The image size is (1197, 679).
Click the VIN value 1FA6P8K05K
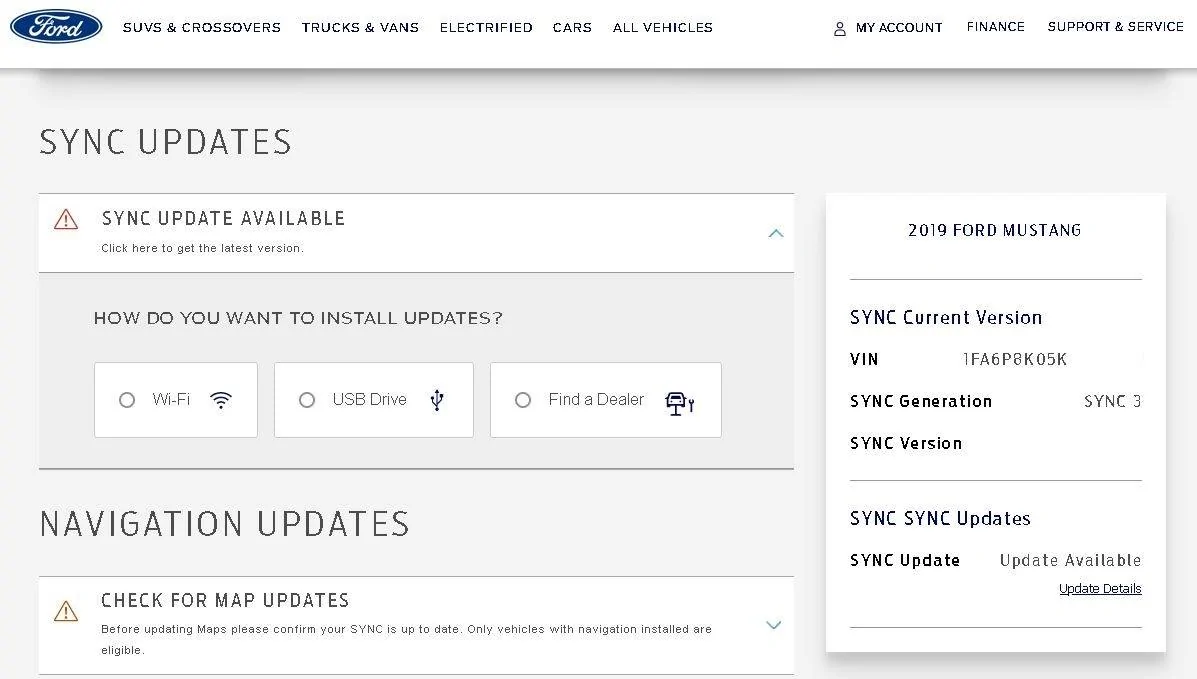click(1015, 359)
